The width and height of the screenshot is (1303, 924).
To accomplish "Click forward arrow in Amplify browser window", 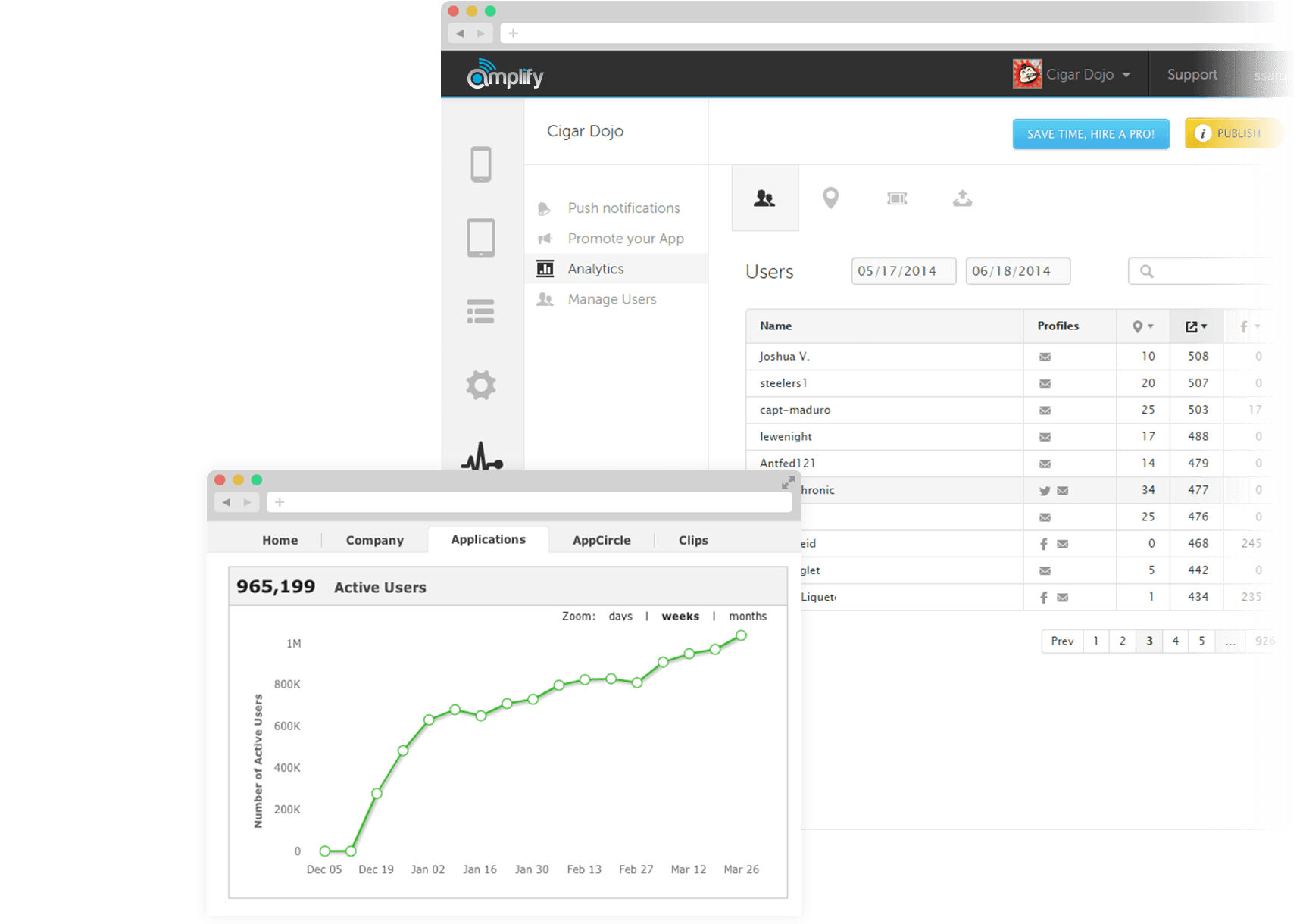I will 481,33.
